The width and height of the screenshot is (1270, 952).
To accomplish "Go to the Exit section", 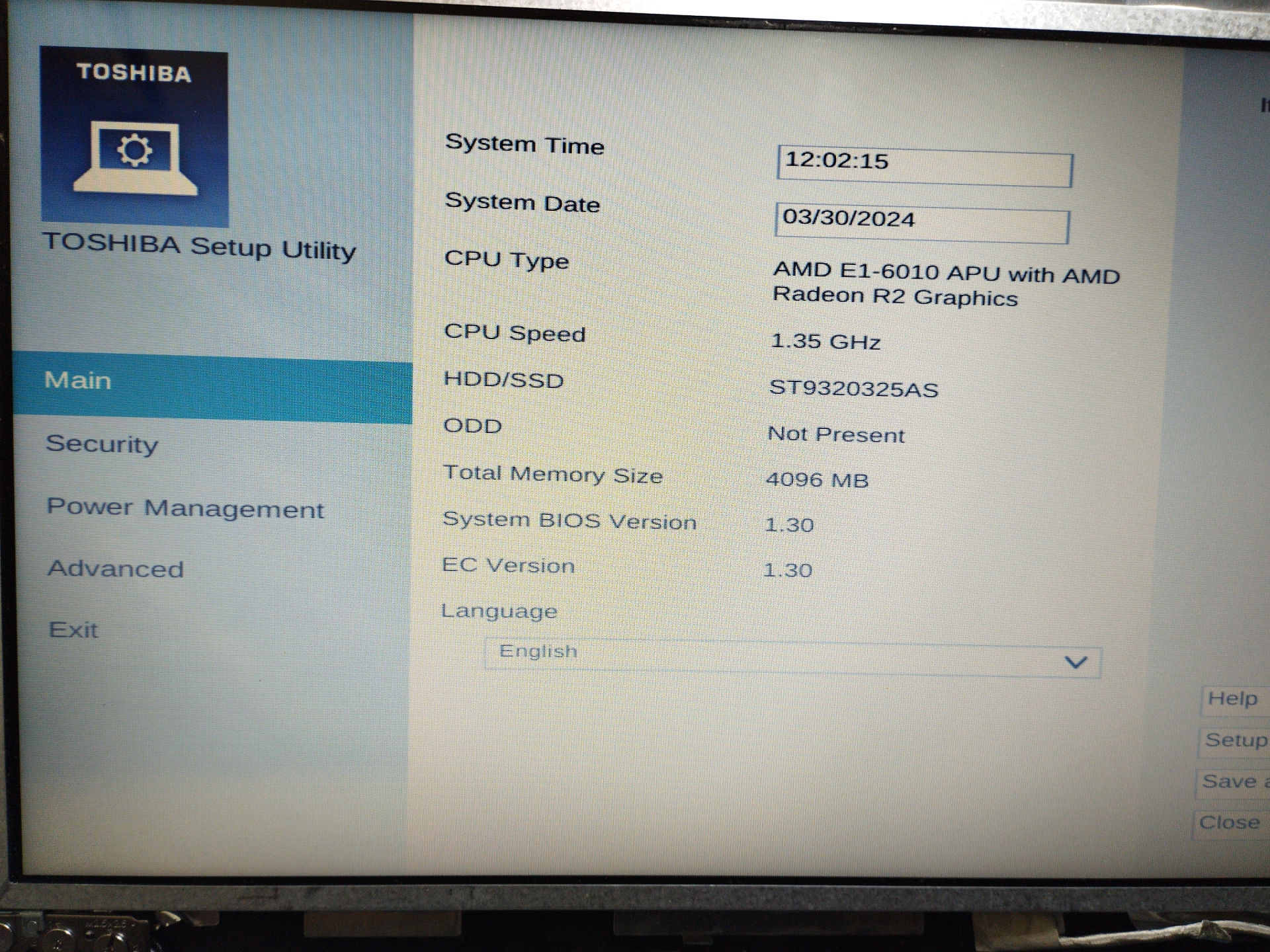I will click(x=73, y=629).
